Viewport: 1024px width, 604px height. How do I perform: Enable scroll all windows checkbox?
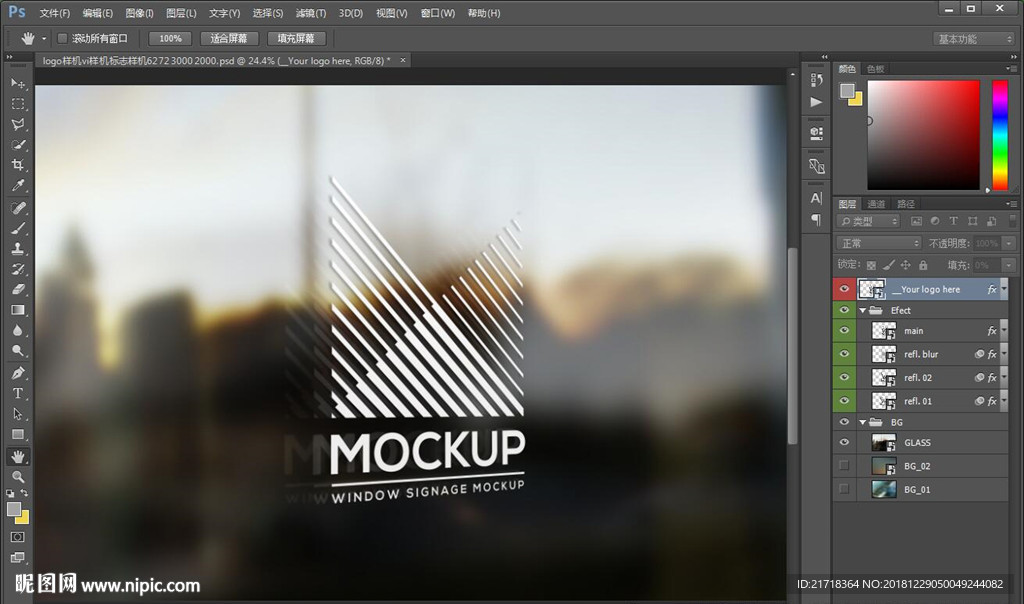point(63,39)
